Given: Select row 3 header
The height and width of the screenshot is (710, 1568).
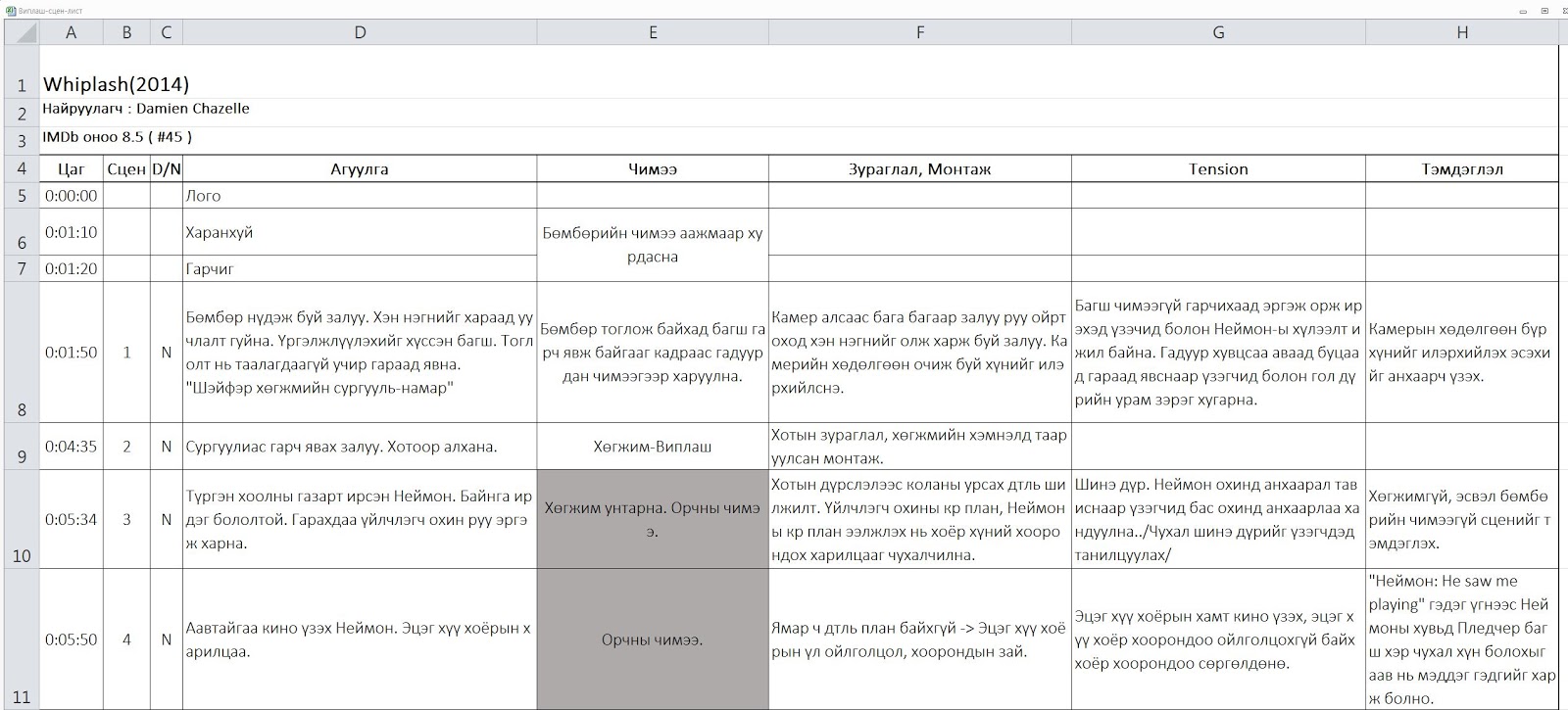Looking at the screenshot, I should [22, 140].
